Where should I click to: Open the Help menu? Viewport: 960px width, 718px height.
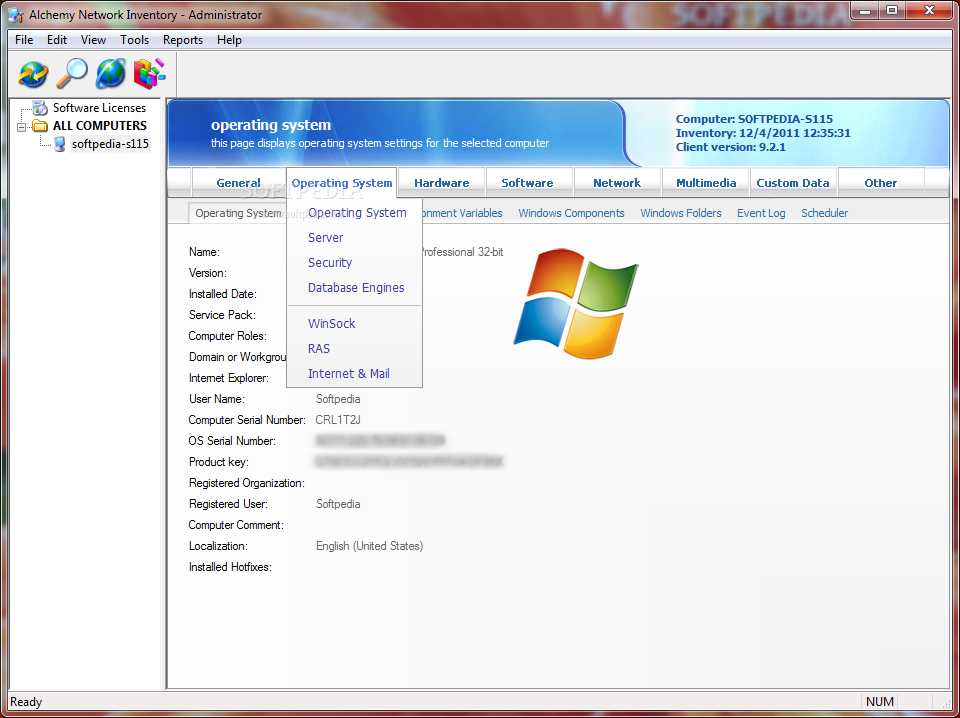click(x=229, y=40)
